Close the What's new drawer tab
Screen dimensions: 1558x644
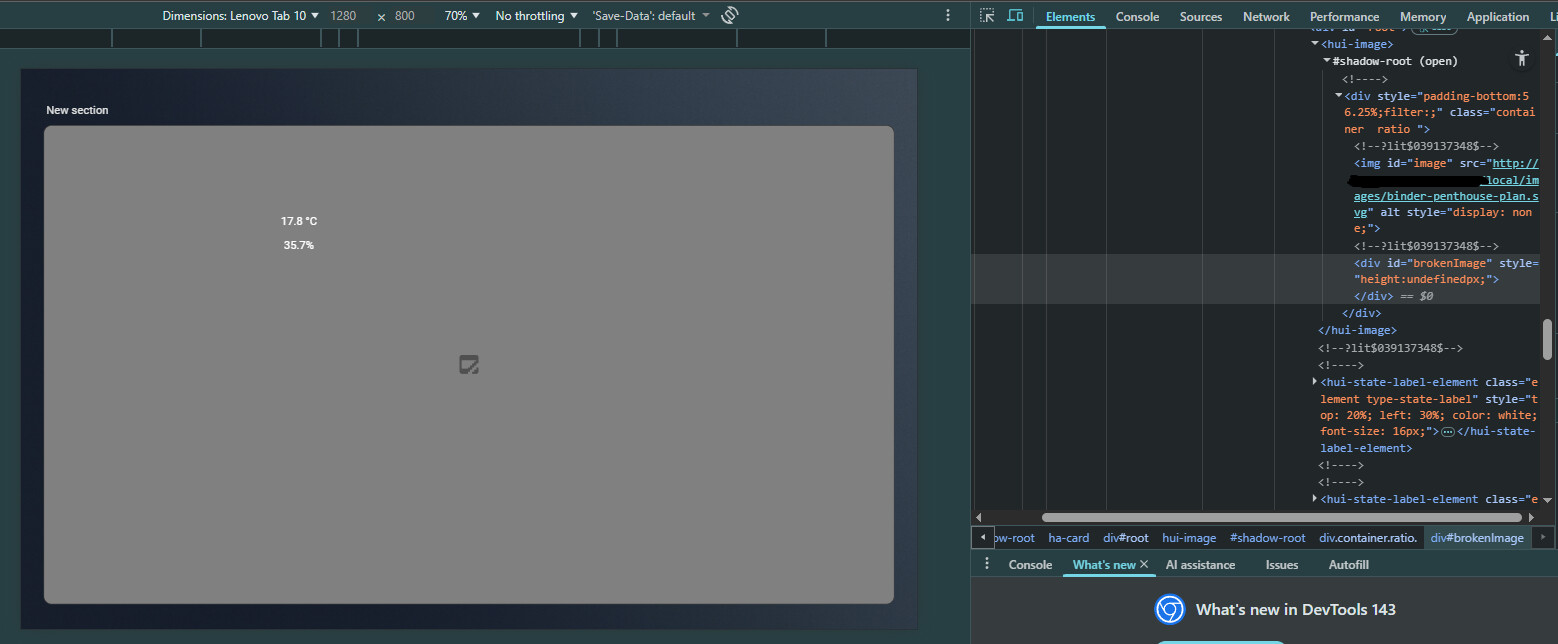(x=1144, y=564)
